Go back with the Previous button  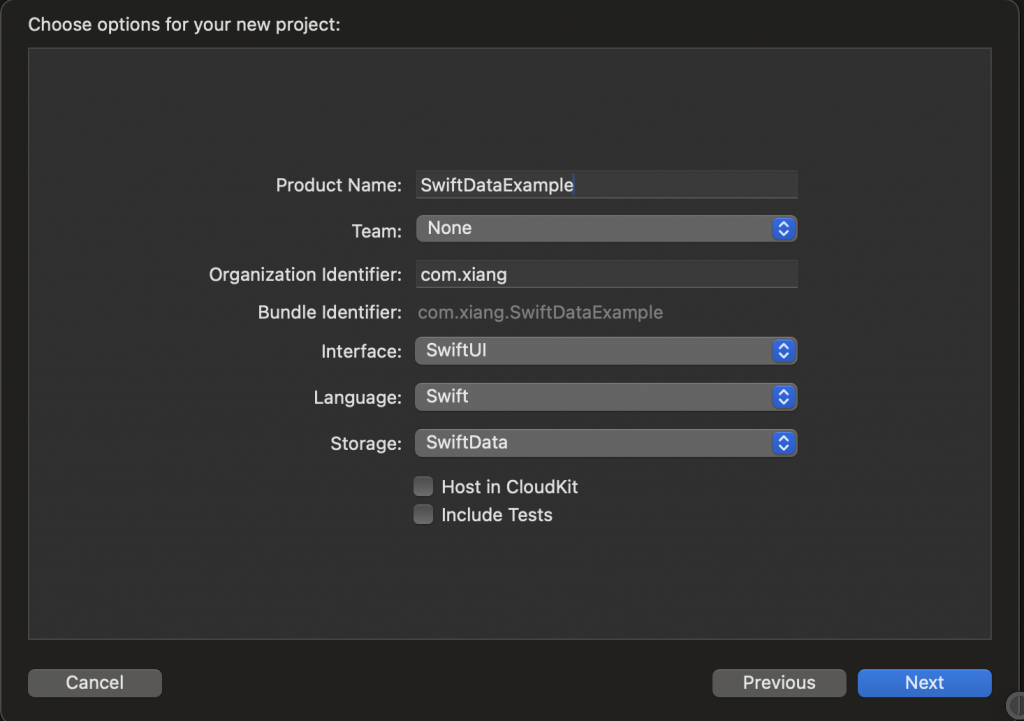[779, 682]
